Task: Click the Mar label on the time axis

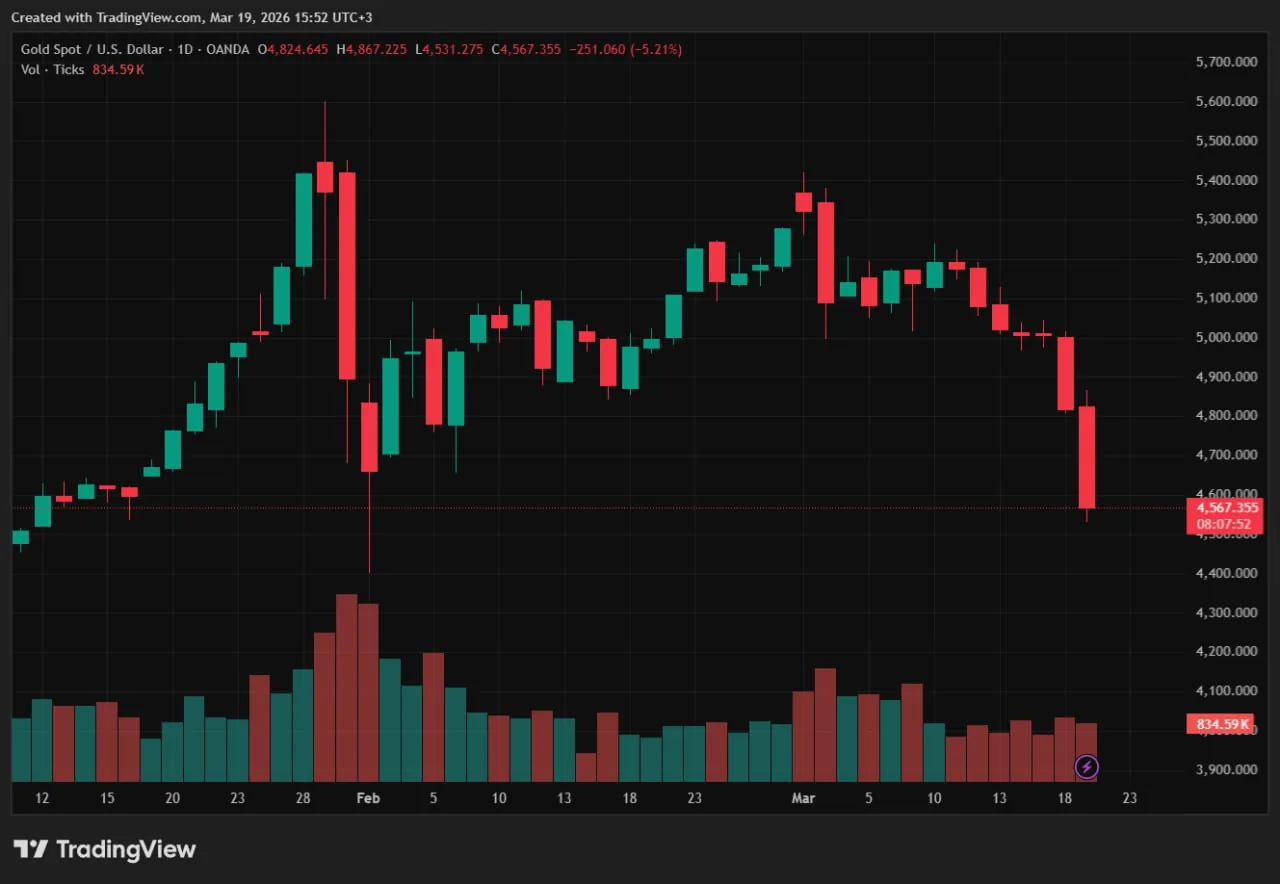Action: [x=803, y=798]
